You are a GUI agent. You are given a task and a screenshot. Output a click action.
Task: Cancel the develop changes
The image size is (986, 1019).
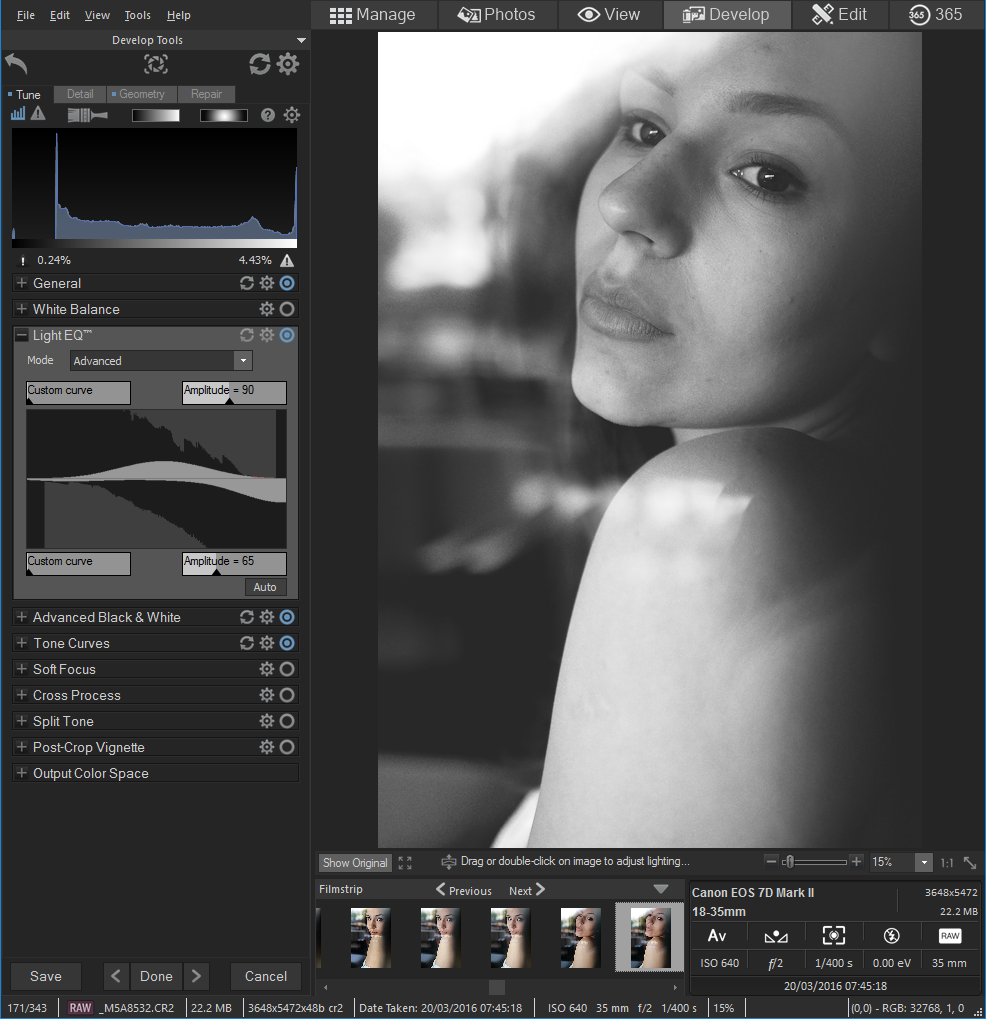266,976
